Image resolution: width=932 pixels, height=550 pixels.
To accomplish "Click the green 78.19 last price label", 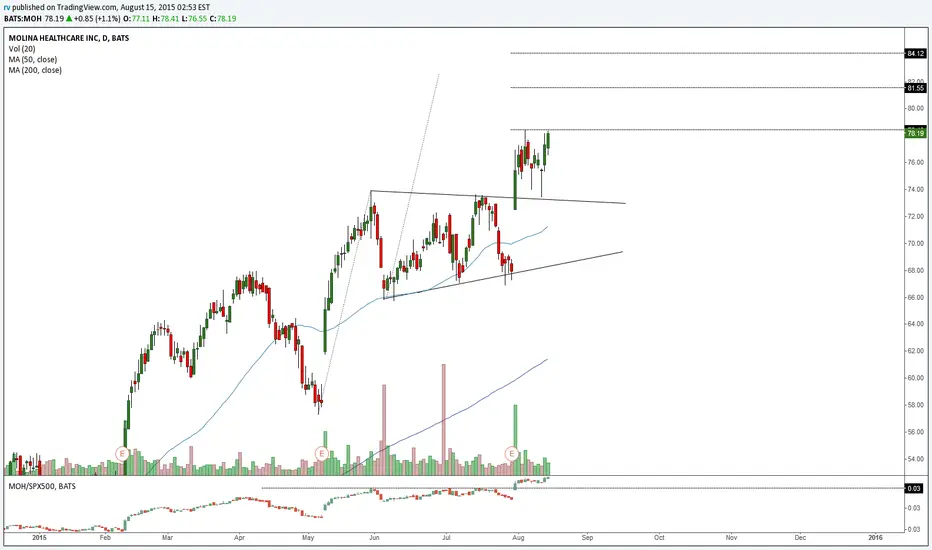I will pyautogui.click(x=915, y=134).
